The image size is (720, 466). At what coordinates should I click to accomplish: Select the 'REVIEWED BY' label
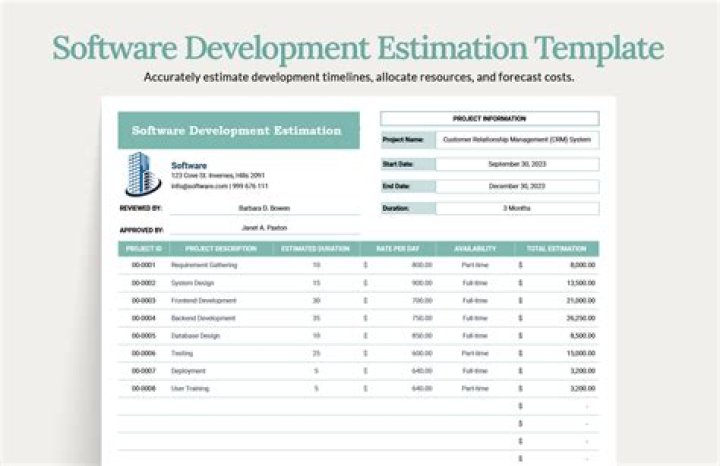tap(140, 208)
